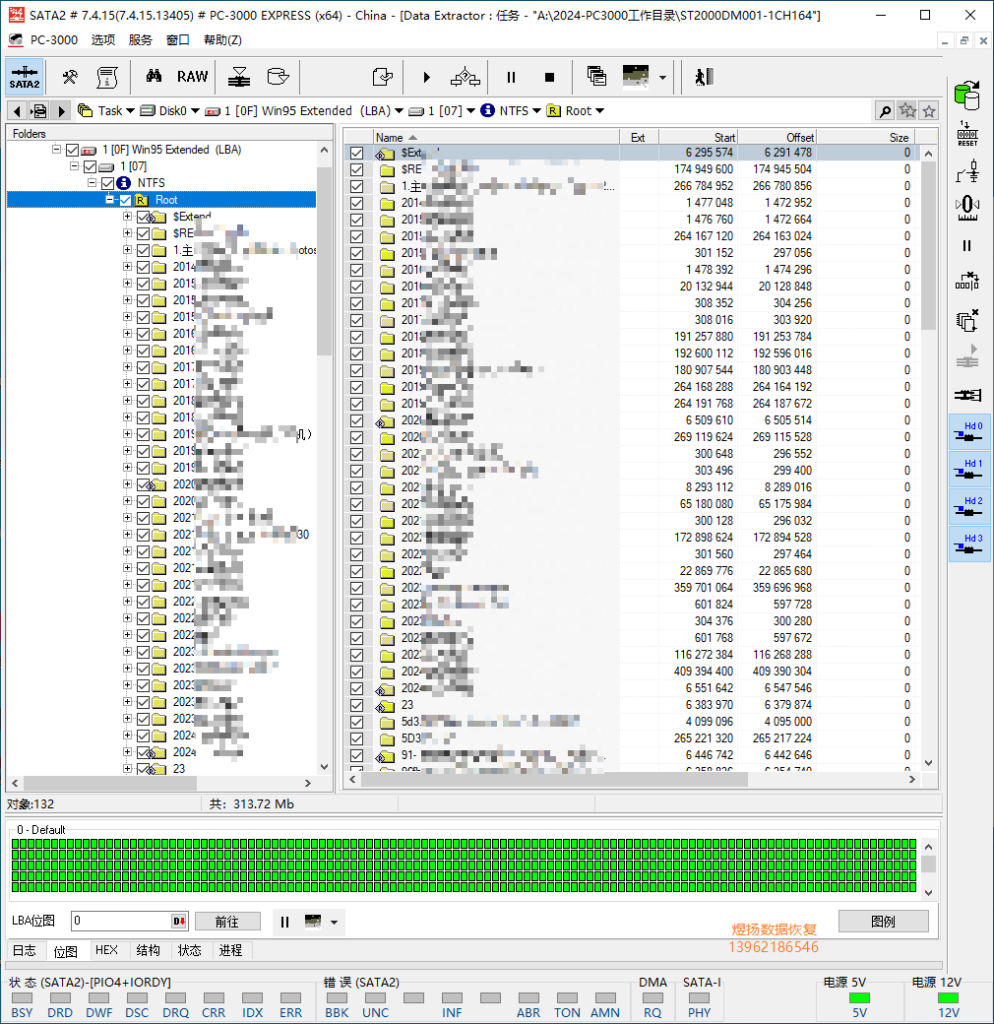994x1024 pixels.
Task: Click the SATA2 port toolbar icon
Action: pyautogui.click(x=25, y=77)
